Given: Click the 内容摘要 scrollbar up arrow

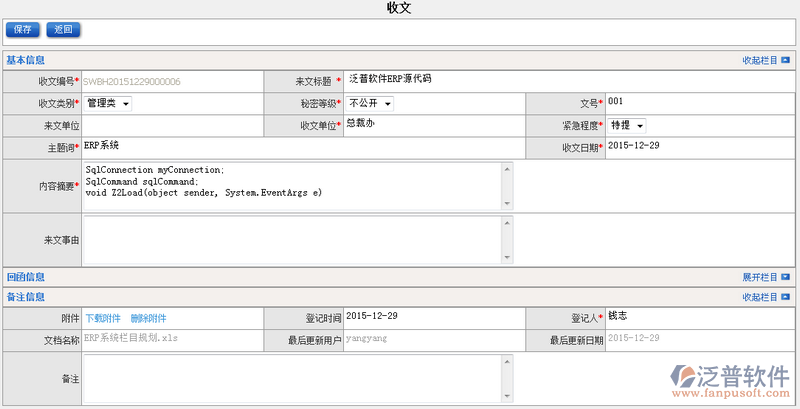Looking at the screenshot, I should (x=507, y=169).
